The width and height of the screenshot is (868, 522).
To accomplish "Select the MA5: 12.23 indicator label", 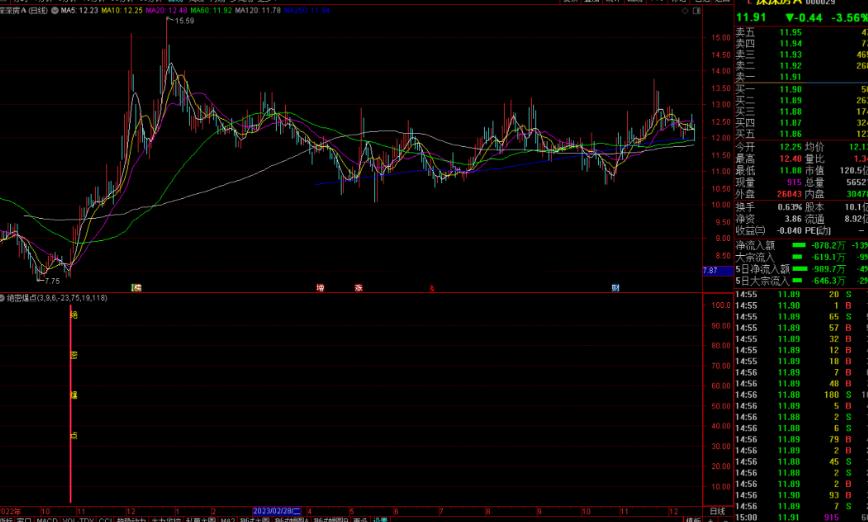I will click(79, 11).
